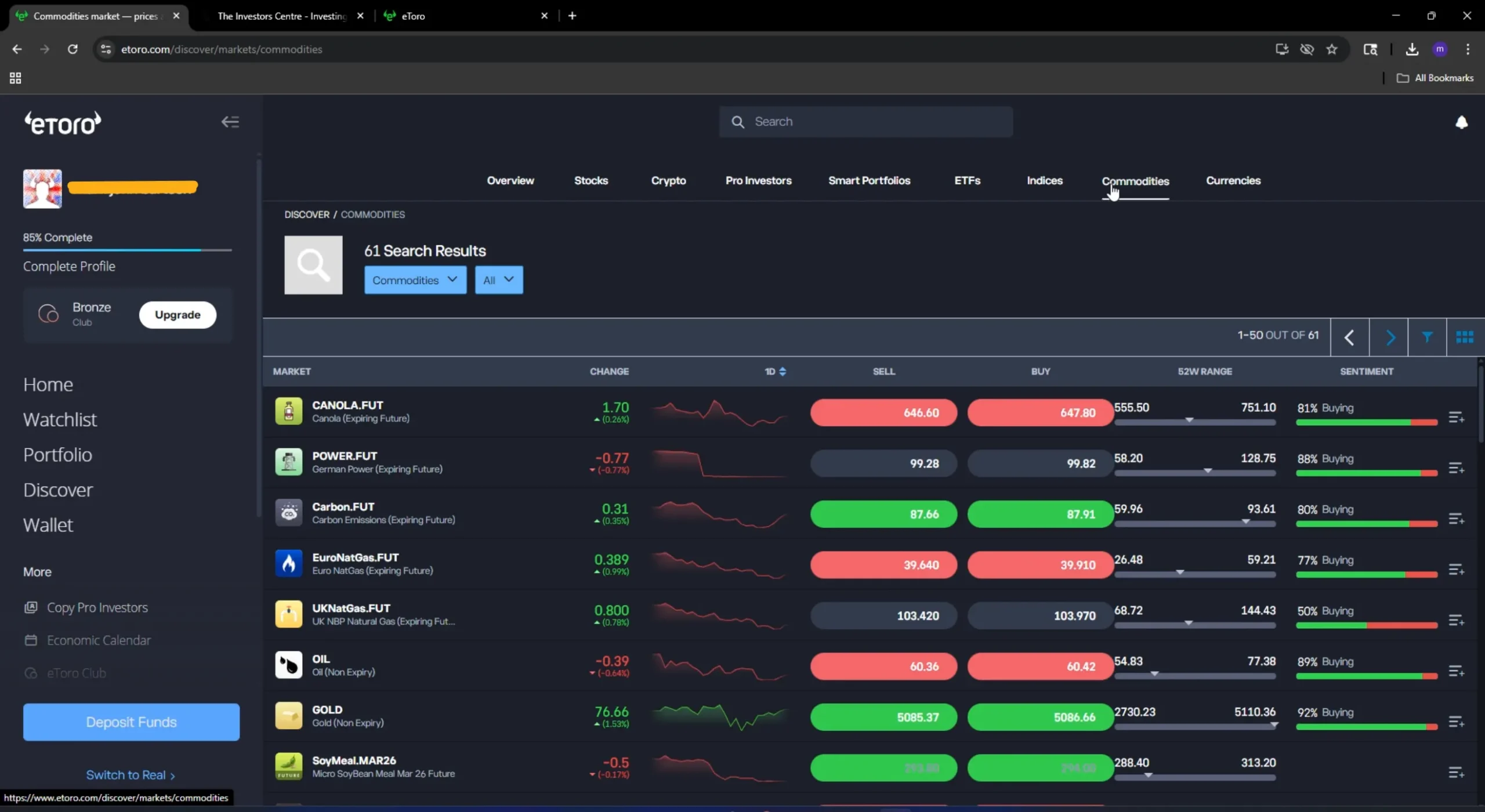Add SoyMeal.MAR26 to watchlist icon

1456,773
